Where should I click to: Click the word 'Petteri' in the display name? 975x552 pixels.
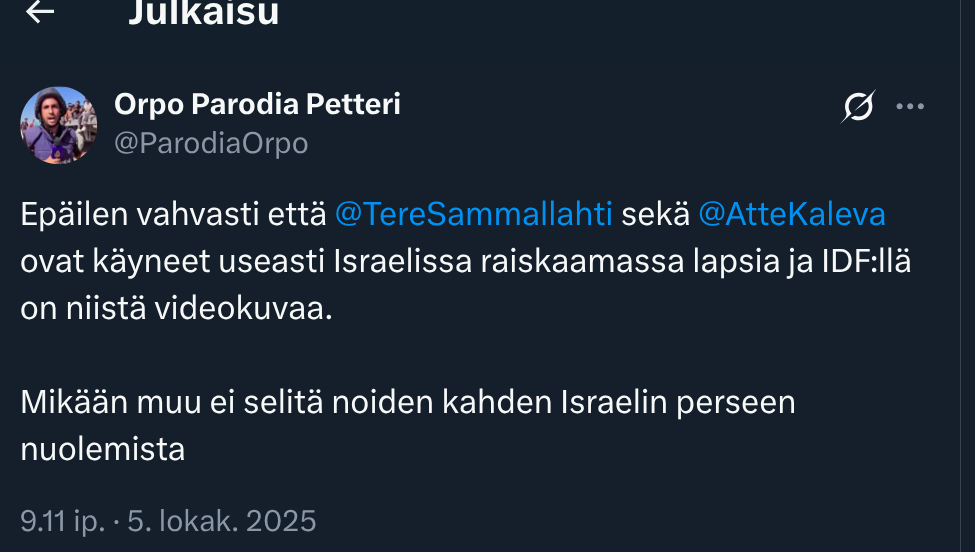(x=352, y=104)
